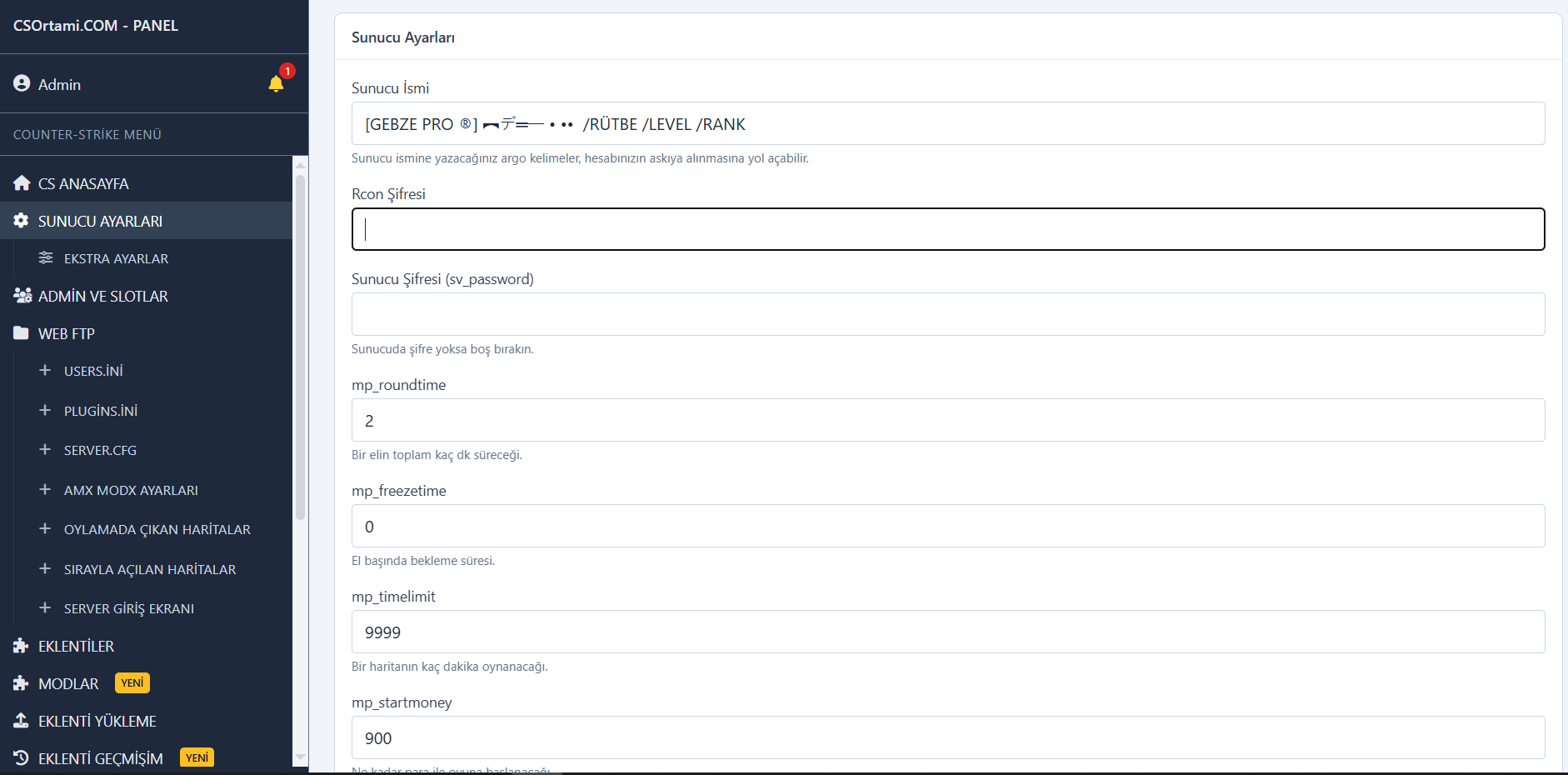Open the notification bell with badge
Screen dimensions: 1568x775
pyautogui.click(x=276, y=84)
